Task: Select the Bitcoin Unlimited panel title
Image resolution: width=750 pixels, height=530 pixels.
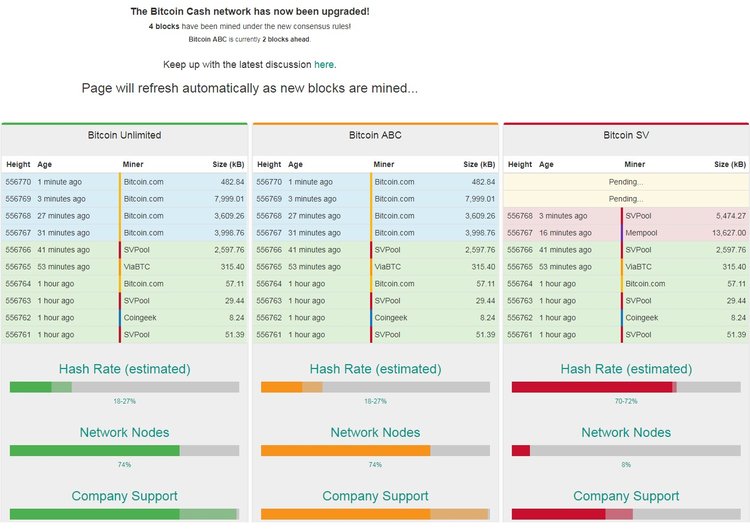Action: pyautogui.click(x=124, y=135)
